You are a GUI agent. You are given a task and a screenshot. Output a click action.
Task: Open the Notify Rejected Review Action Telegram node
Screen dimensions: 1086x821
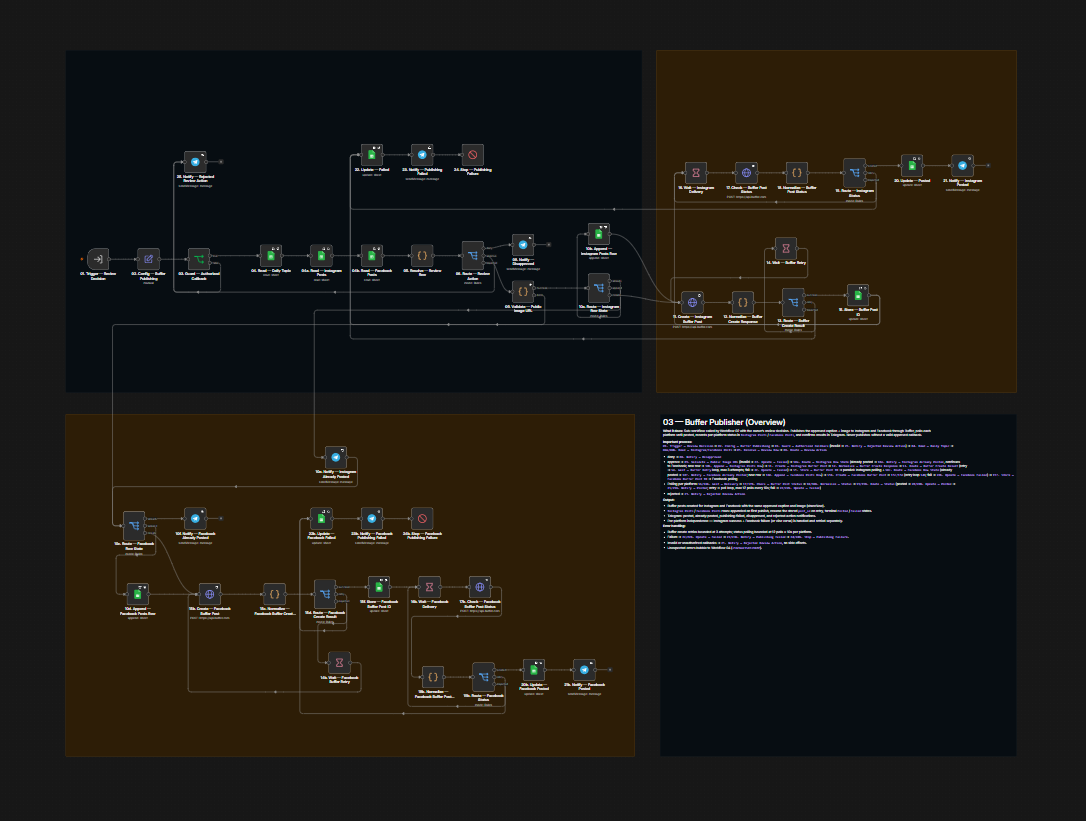195,162
